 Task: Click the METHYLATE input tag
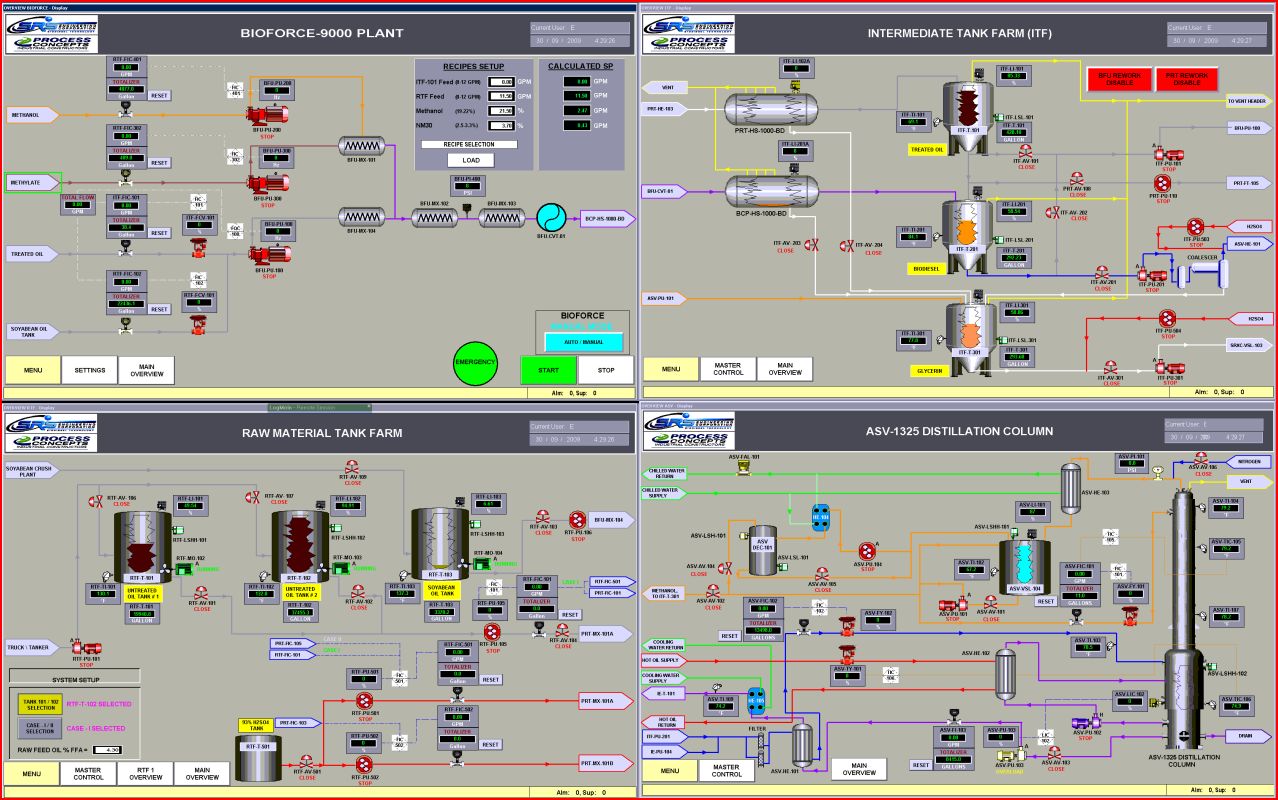34,183
